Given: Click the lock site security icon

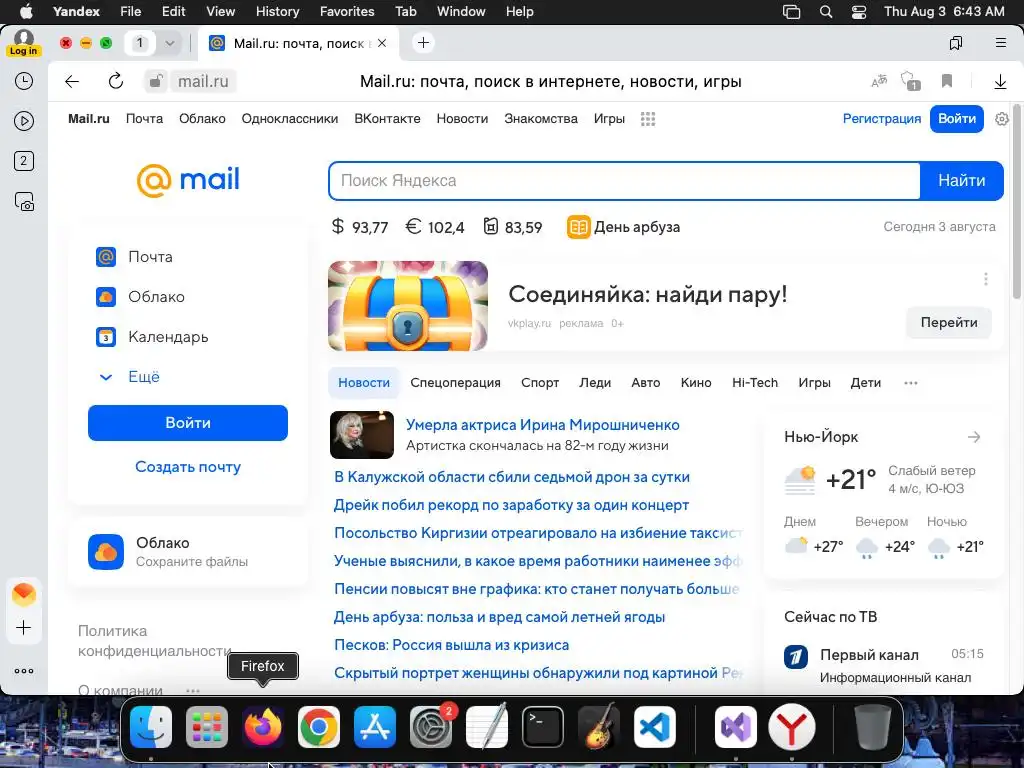Looking at the screenshot, I should click(155, 81).
